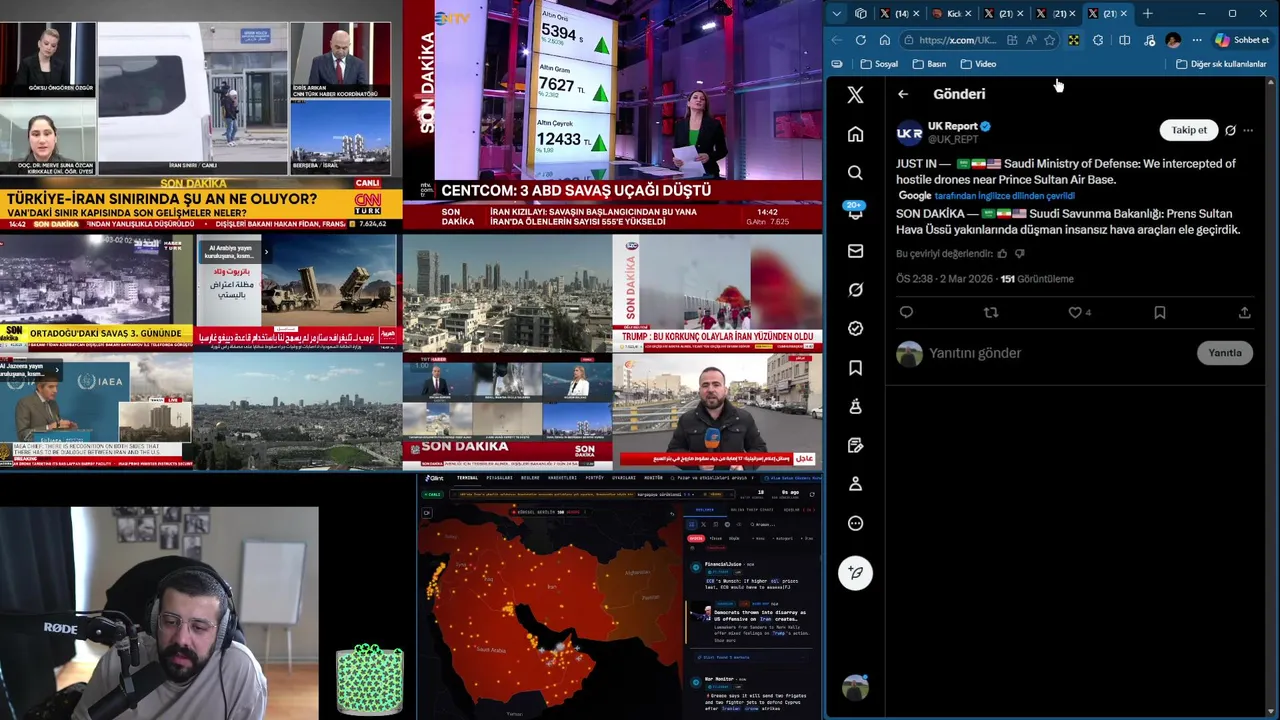Image resolution: width=1280 pixels, height=720 pixels.
Task: Open Sohbet et Copilot chat
Action: [1241, 40]
